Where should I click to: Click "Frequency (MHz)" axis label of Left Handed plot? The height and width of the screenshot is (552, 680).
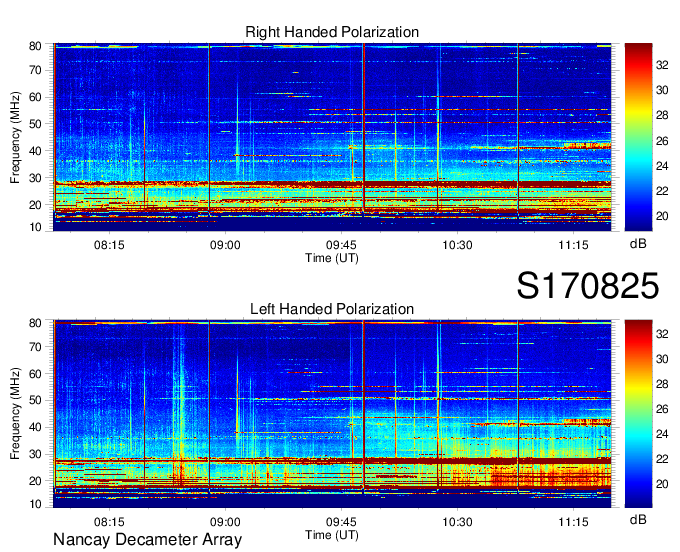[15, 414]
